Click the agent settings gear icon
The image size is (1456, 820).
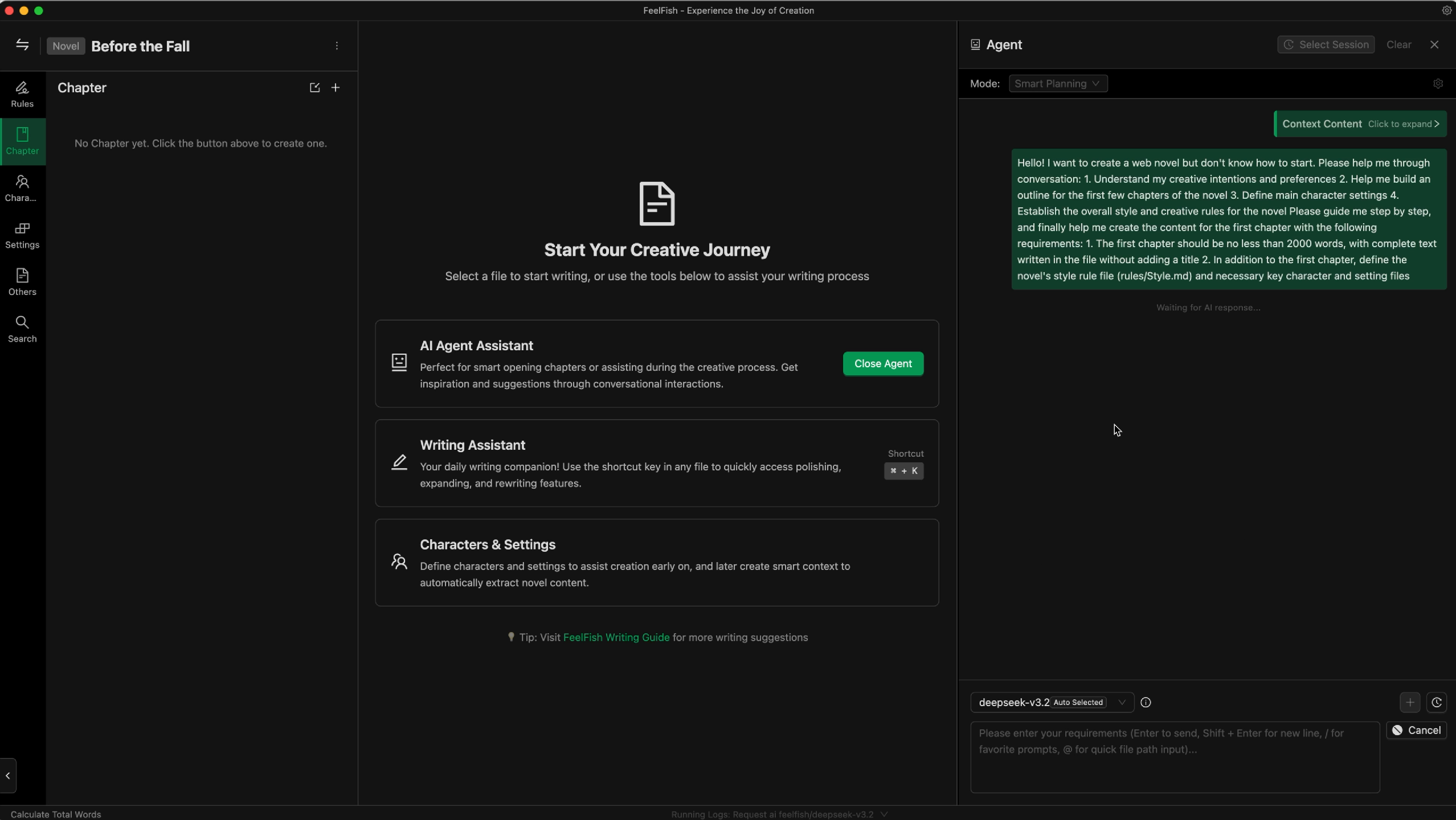click(1438, 83)
